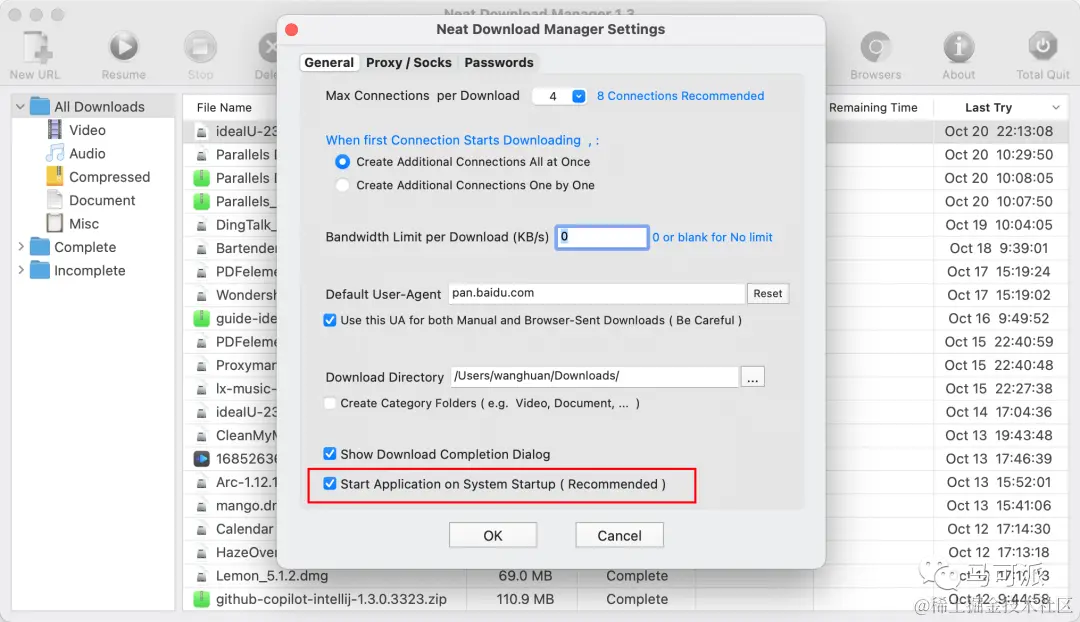Enable Create Category Folders checkbox
1080x622 pixels.
point(330,404)
